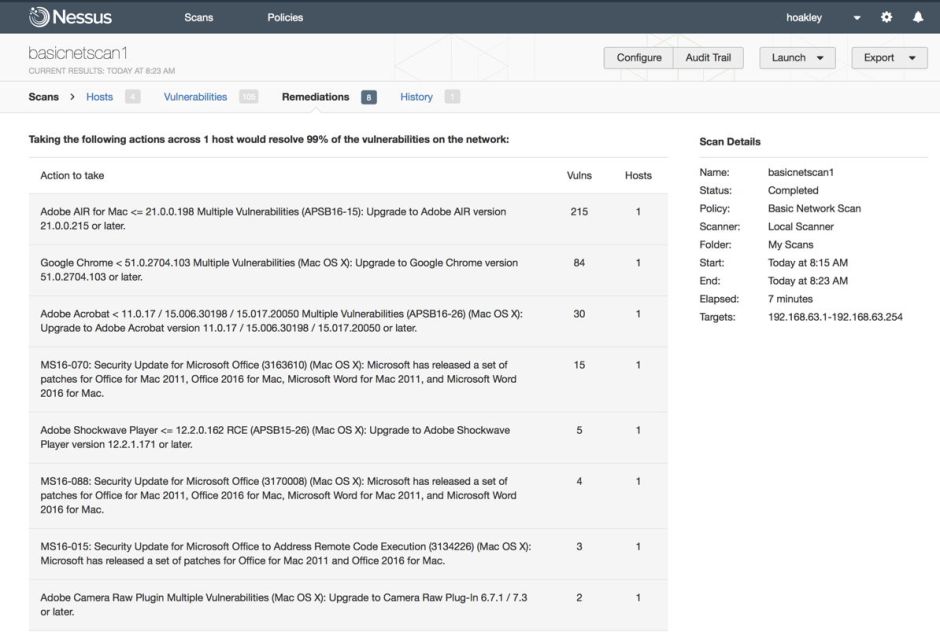Open the settings gear icon
This screenshot has width=940, height=632.
coord(886,17)
